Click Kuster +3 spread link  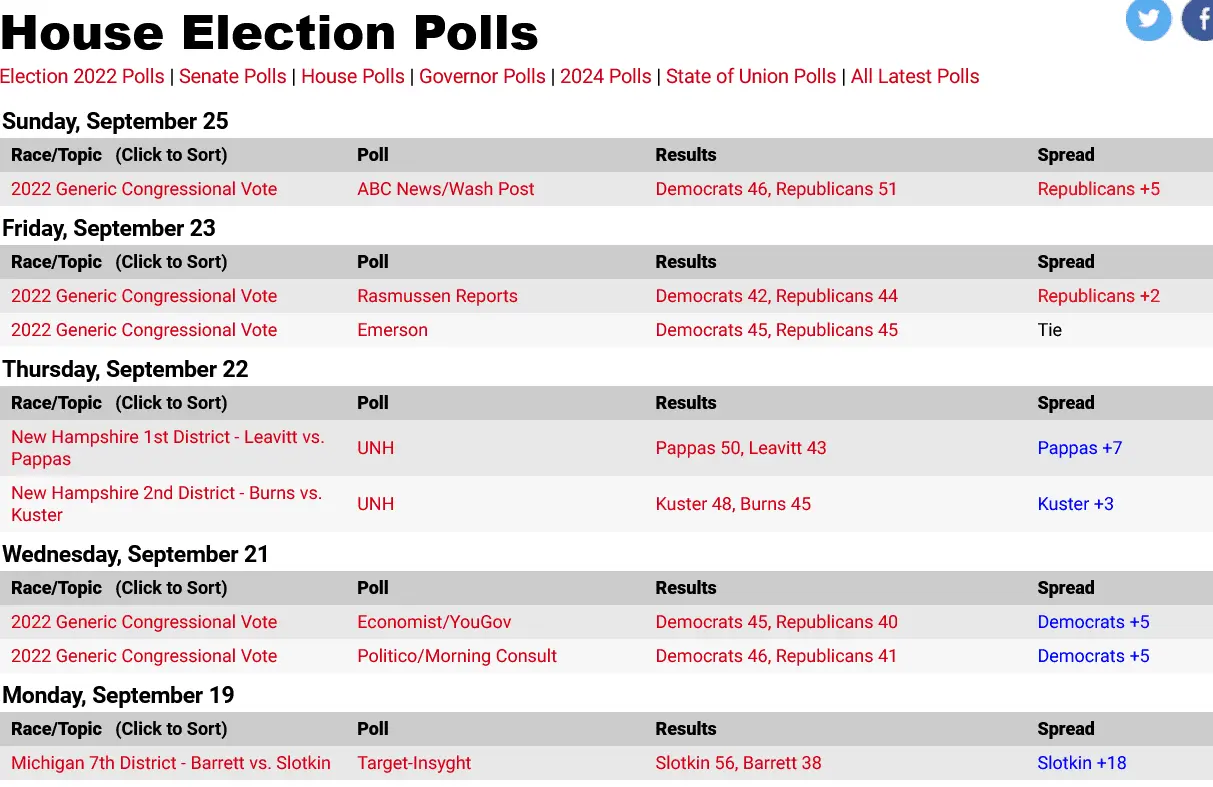[1075, 504]
